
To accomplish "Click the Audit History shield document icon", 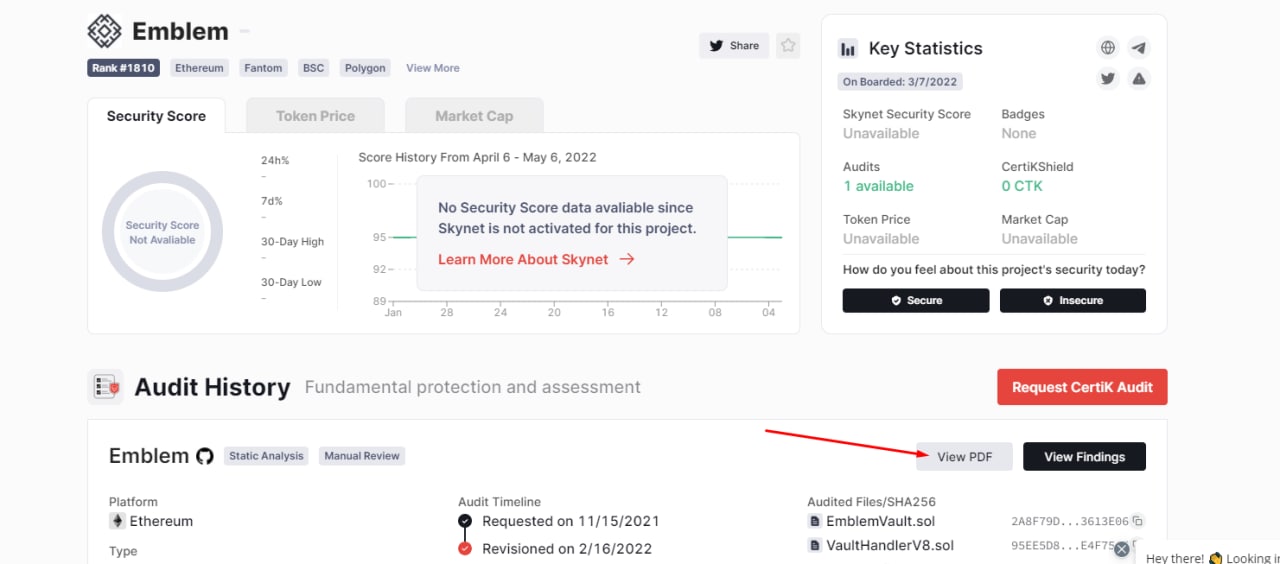I will click(105, 387).
